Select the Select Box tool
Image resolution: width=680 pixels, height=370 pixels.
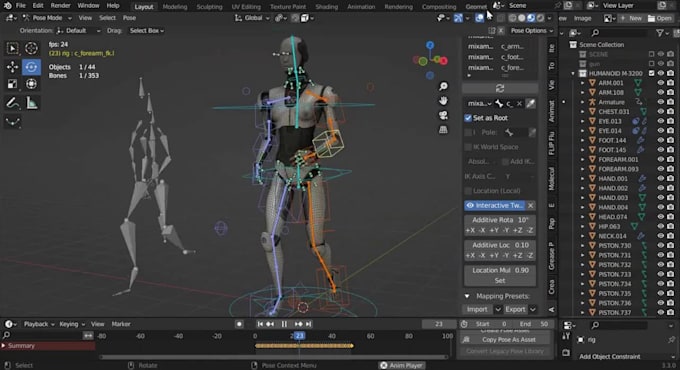[x=12, y=48]
